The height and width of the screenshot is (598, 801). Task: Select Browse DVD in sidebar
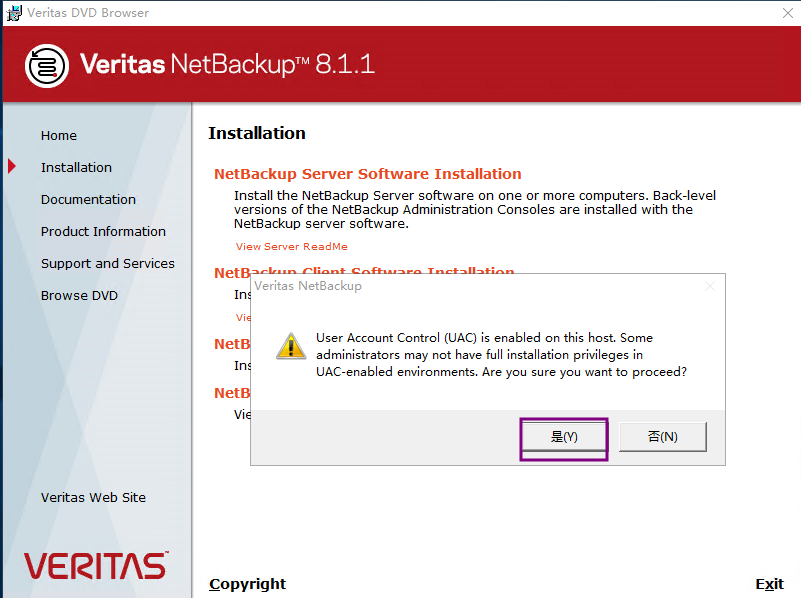point(79,296)
